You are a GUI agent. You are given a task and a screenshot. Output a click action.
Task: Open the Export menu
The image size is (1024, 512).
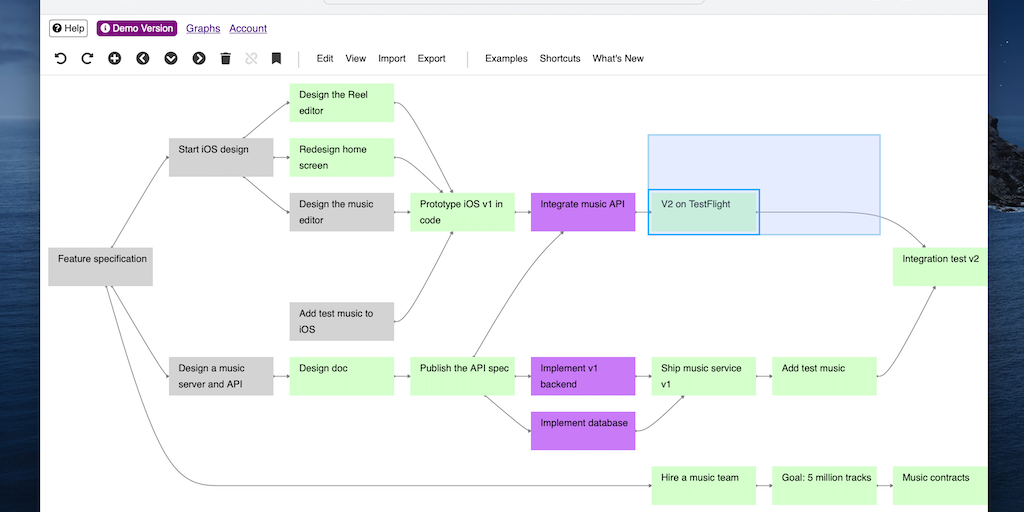pyautogui.click(x=432, y=59)
